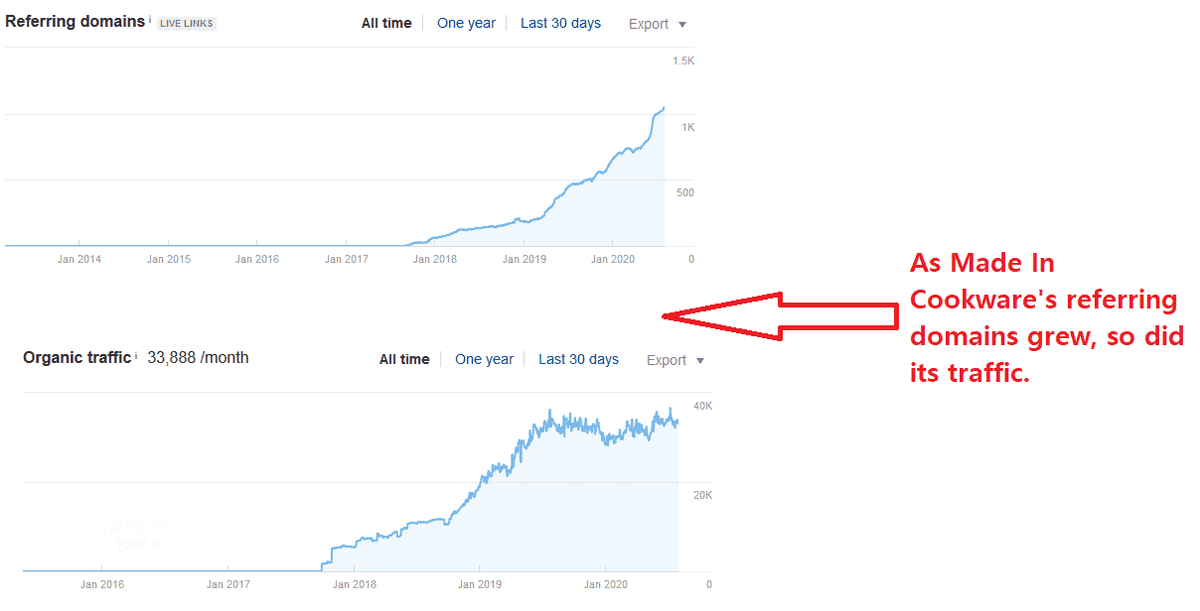Image resolution: width=1200 pixels, height=611 pixels.
Task: Click the 40K label on Organic traffic chart
Action: click(x=703, y=405)
